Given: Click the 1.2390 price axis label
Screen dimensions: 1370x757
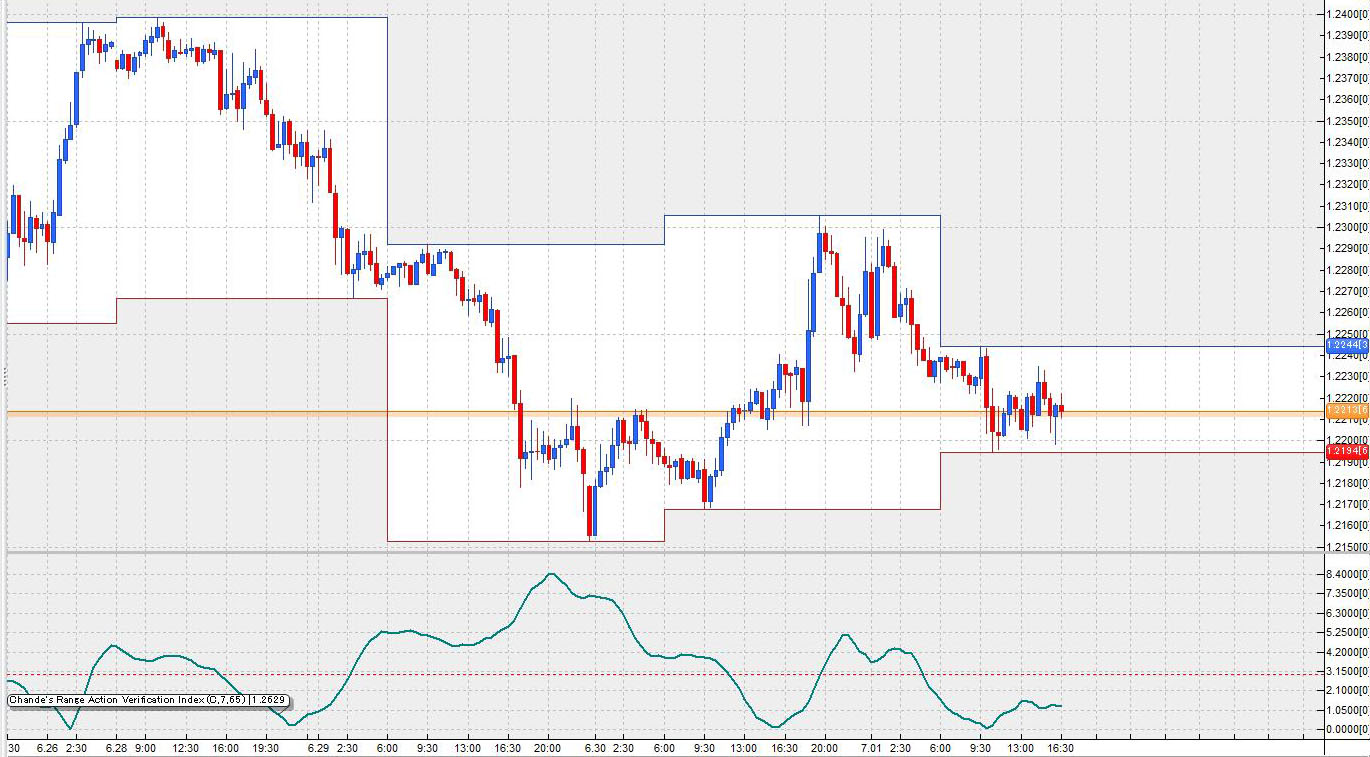Looking at the screenshot, I should (x=1348, y=35).
